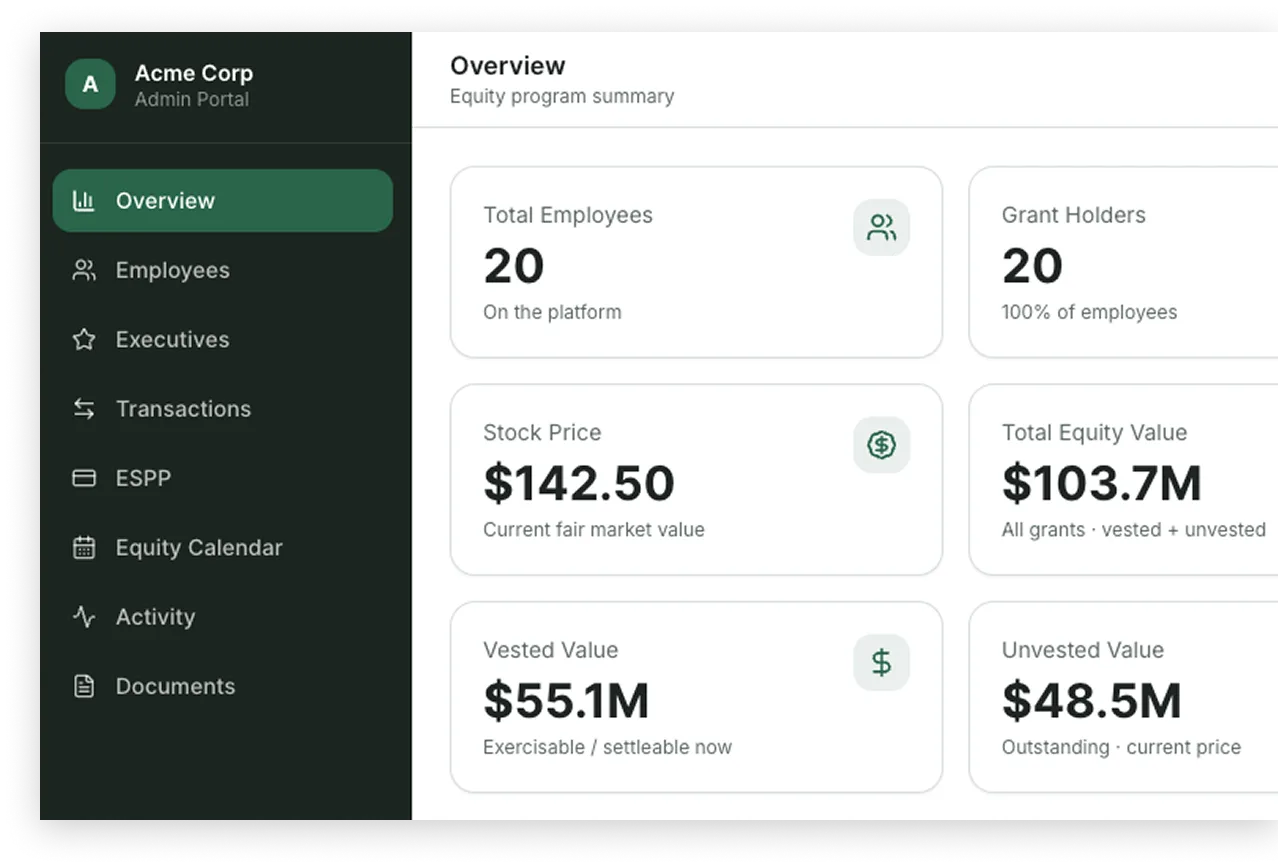1278x868 pixels.
Task: Click the dollar icon on Vested Value card
Action: (881, 662)
